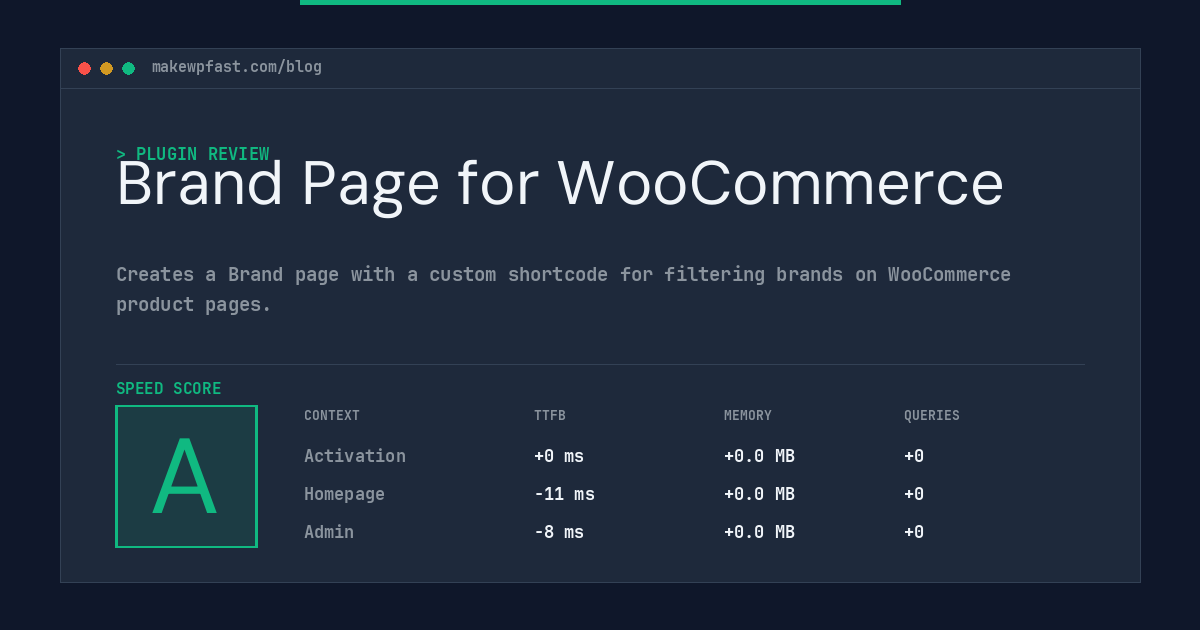Click the green window dot
This screenshot has height=630, width=1200.
pyautogui.click(x=128, y=68)
